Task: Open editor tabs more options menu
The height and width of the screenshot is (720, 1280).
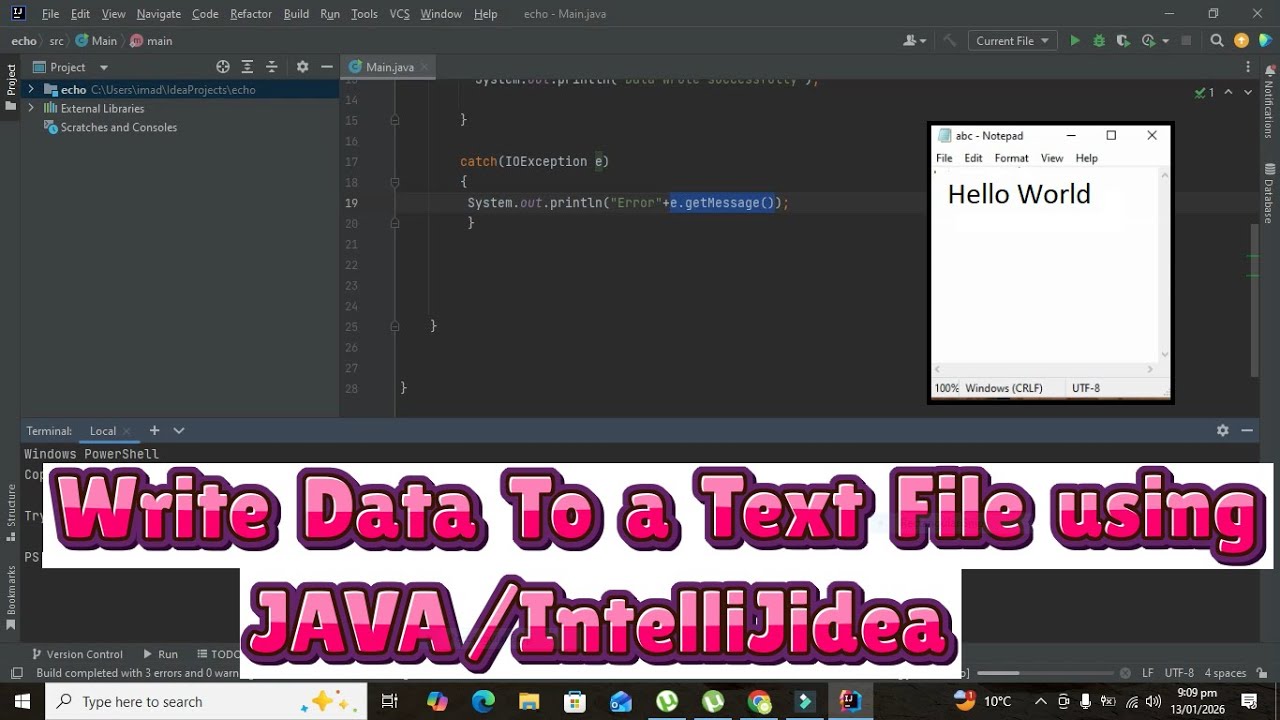Action: (1248, 67)
